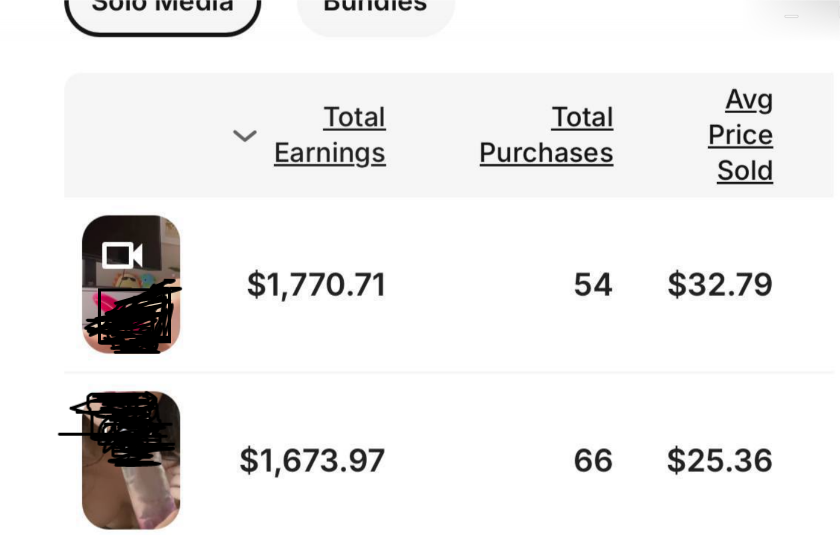This screenshot has width=840, height=535.
Task: Sort by the Avg Price Sold header
Action: point(741,135)
